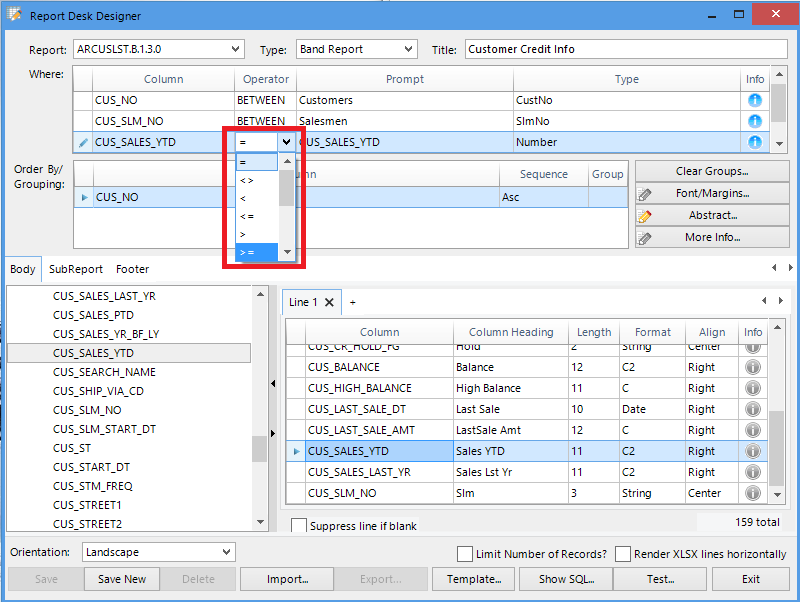Viewport: 800px width, 602px height.
Task: Click info icon for CUS_LAST_SALE_DT line
Action: (x=753, y=409)
